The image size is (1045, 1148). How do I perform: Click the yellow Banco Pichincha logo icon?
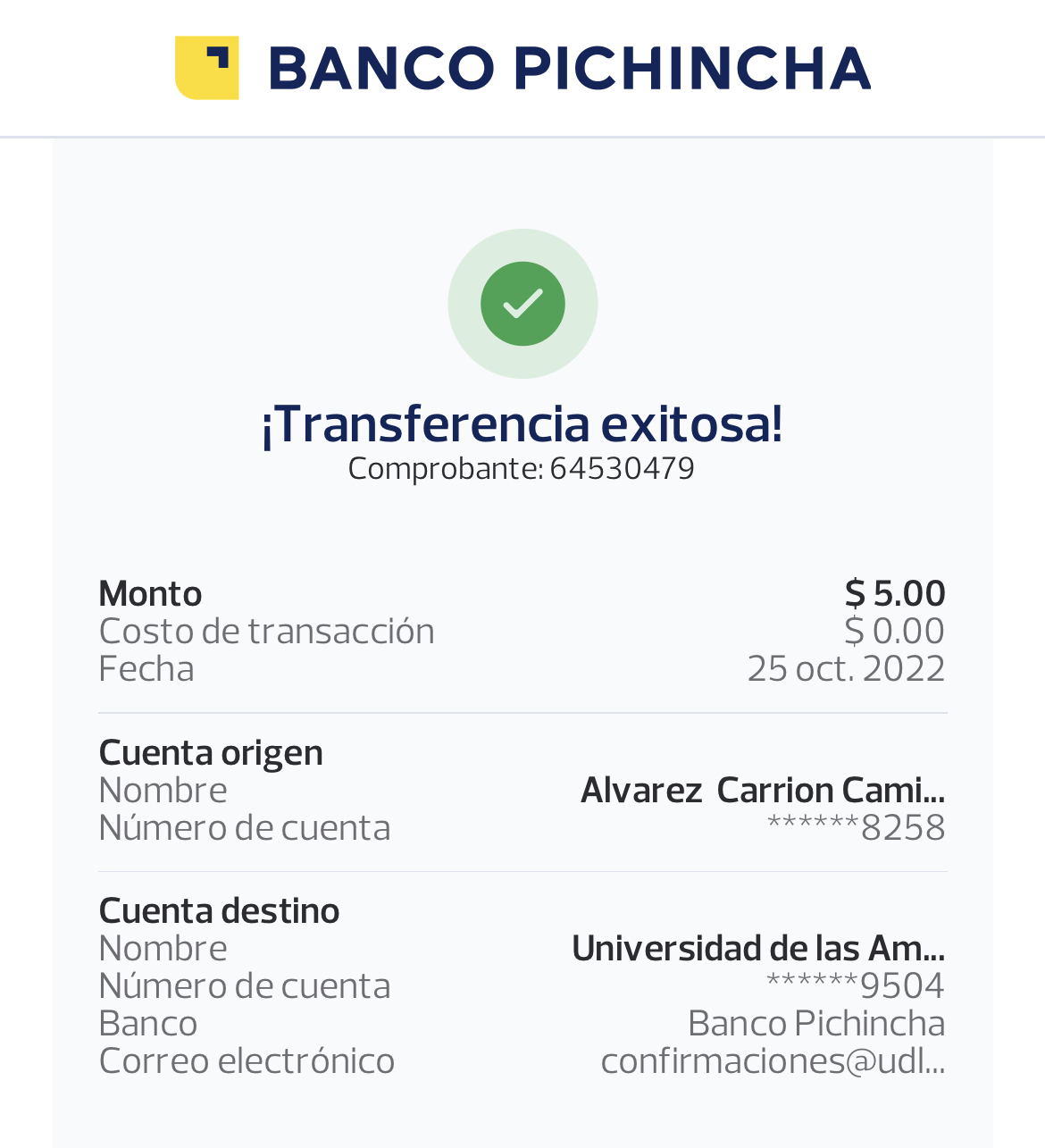pos(206,68)
